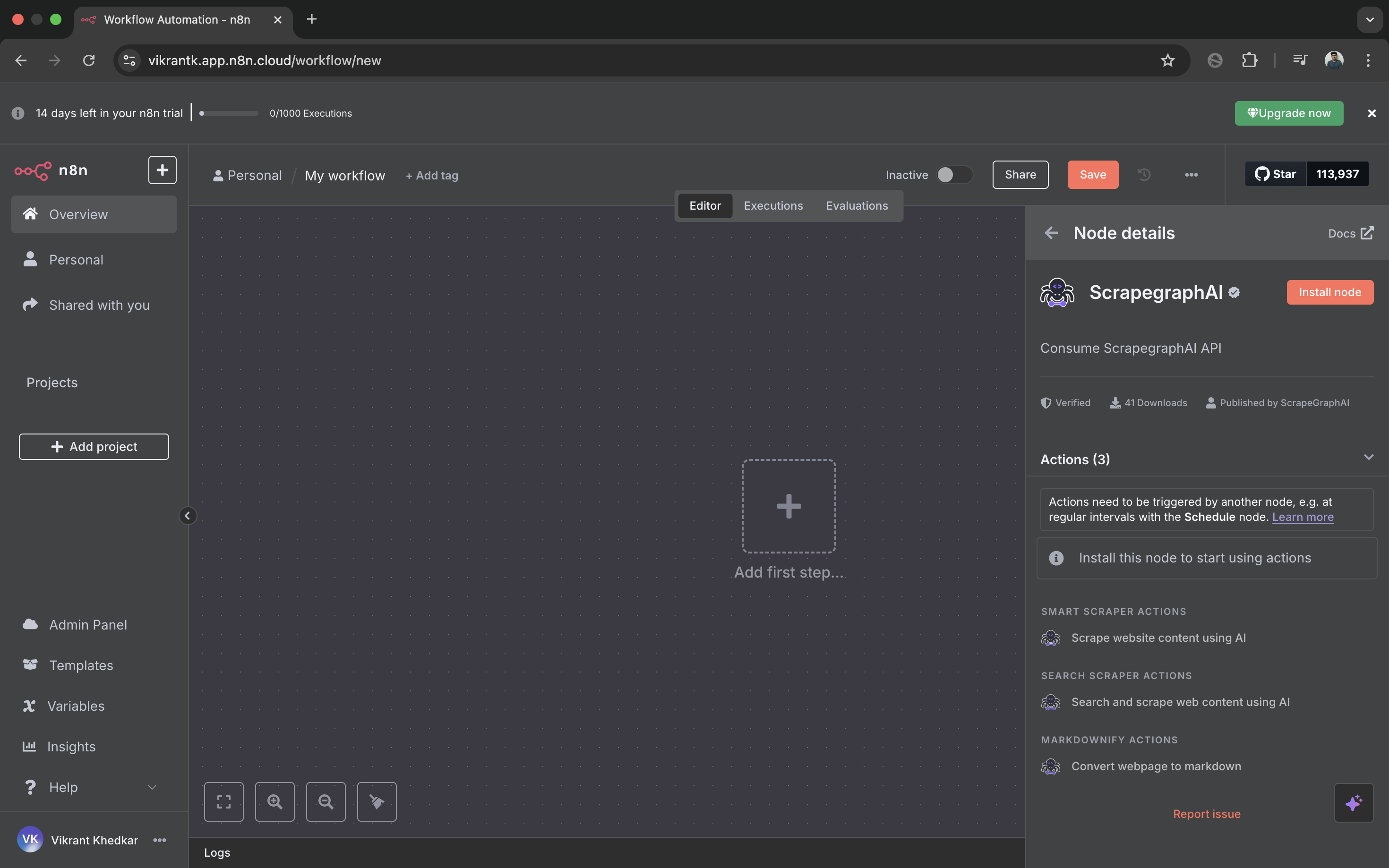Image resolution: width=1389 pixels, height=868 pixels.
Task: Click the 113,937 star count
Action: point(1338,174)
